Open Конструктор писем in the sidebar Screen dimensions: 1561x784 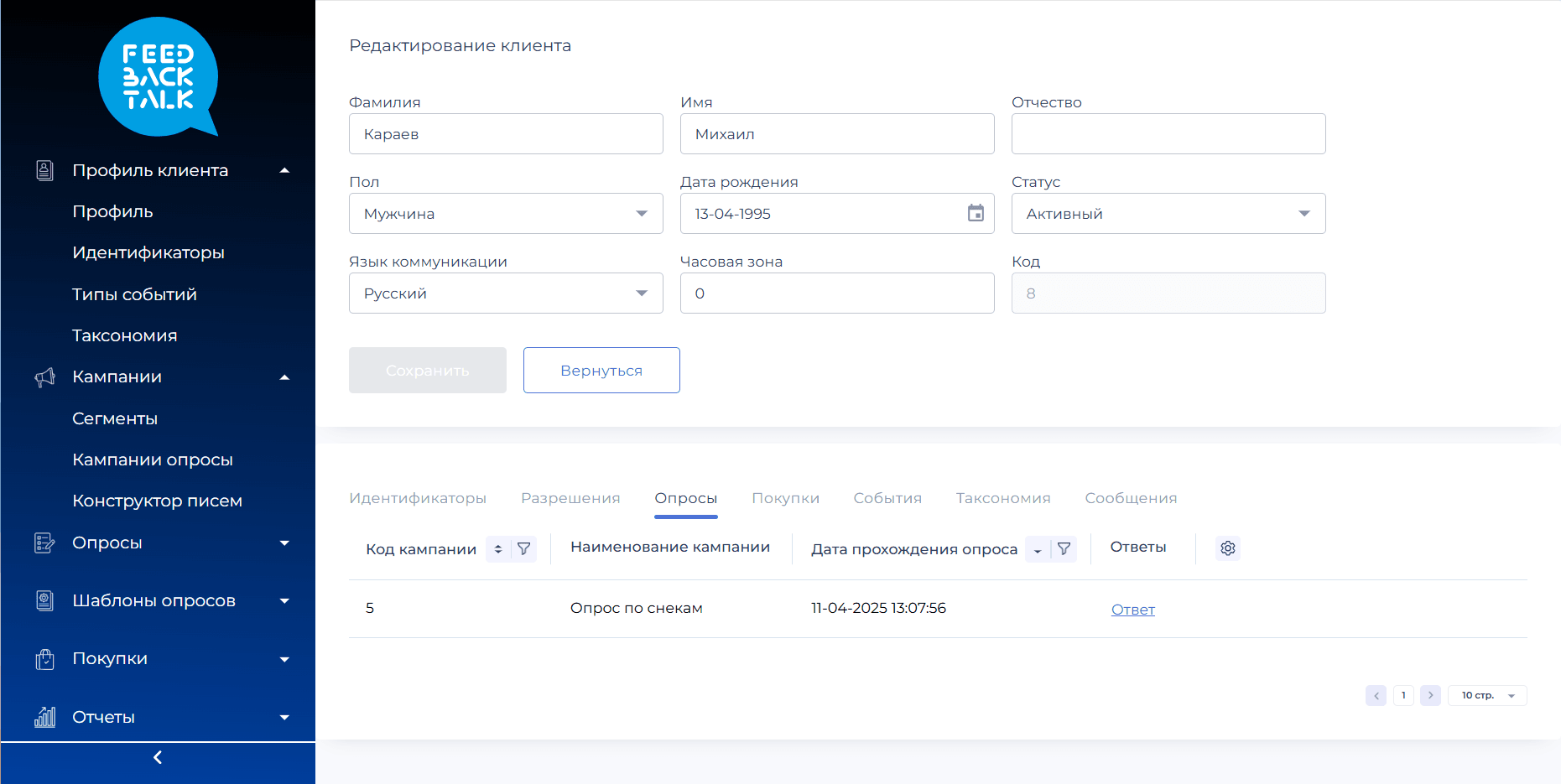click(x=157, y=501)
